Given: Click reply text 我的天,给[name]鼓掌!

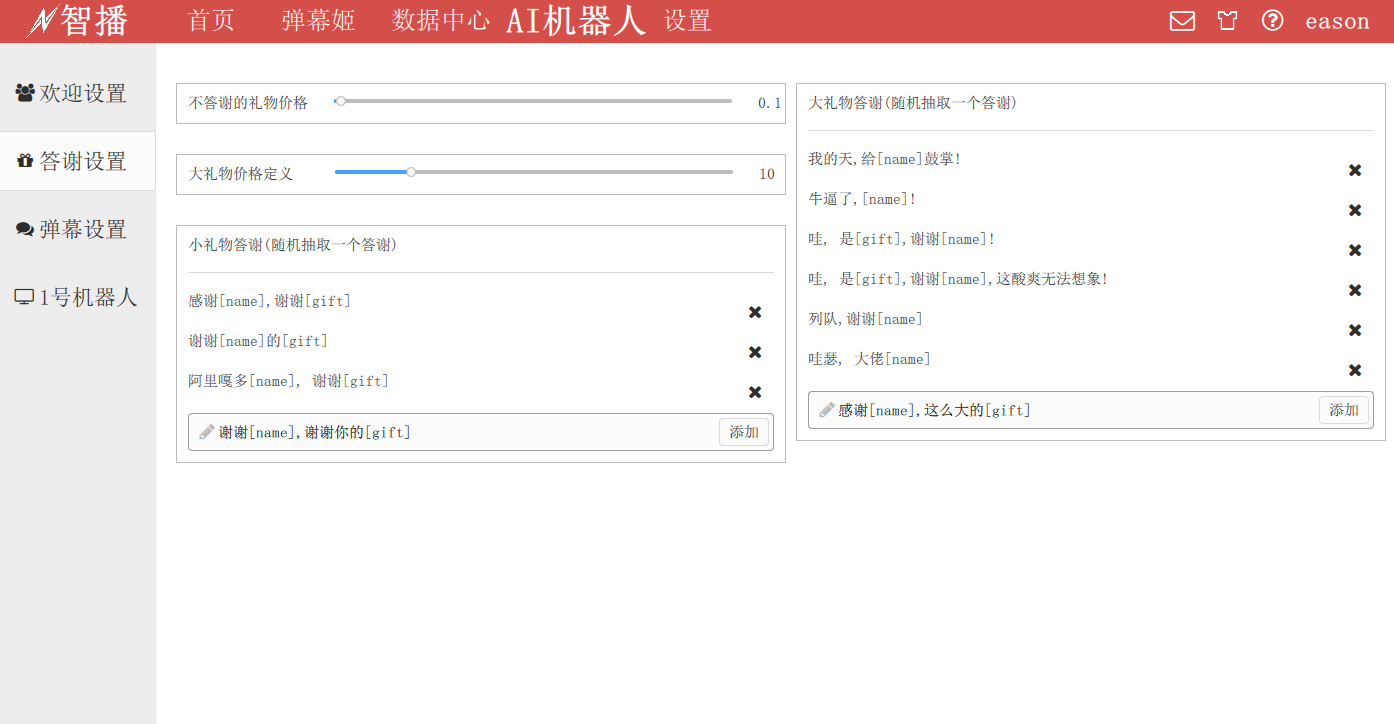Looking at the screenshot, I should [x=885, y=159].
